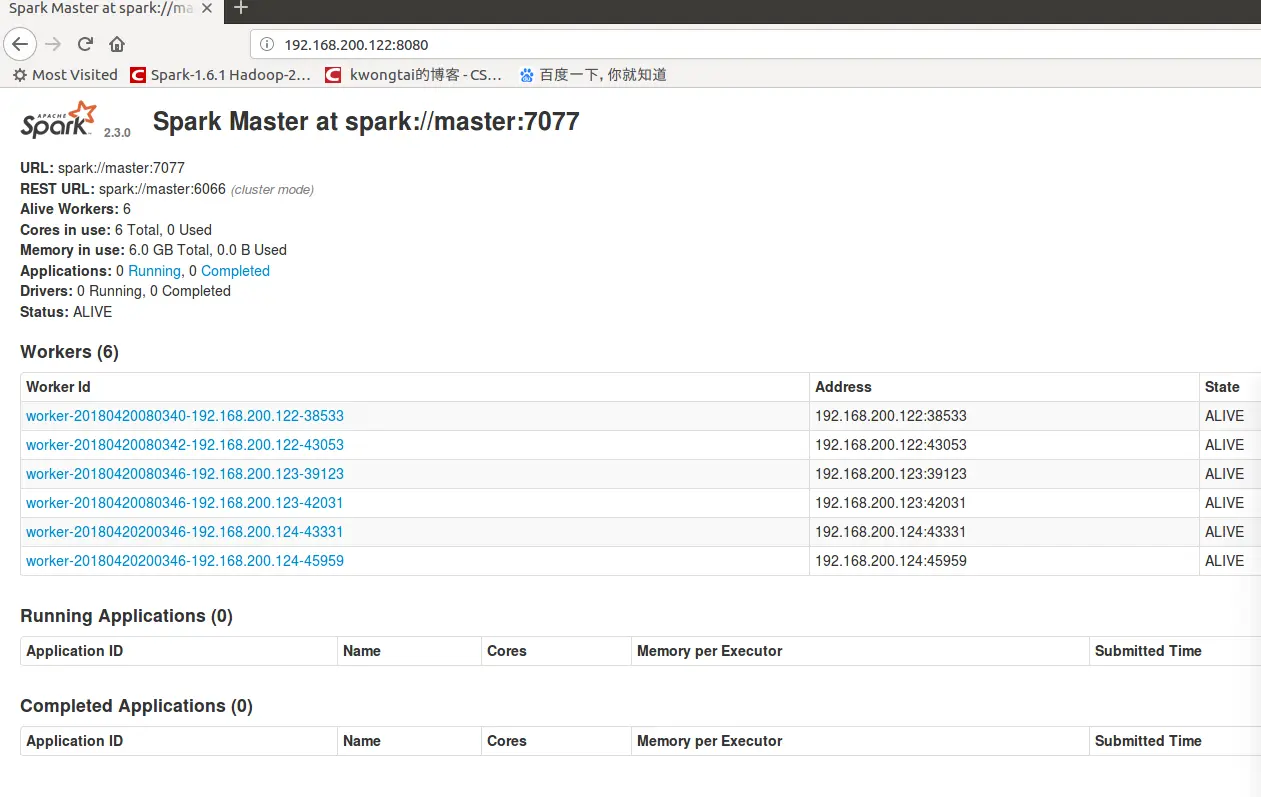Screen dimensions: 1261x797
Task: Click the Cores in use line
Action: coord(116,230)
